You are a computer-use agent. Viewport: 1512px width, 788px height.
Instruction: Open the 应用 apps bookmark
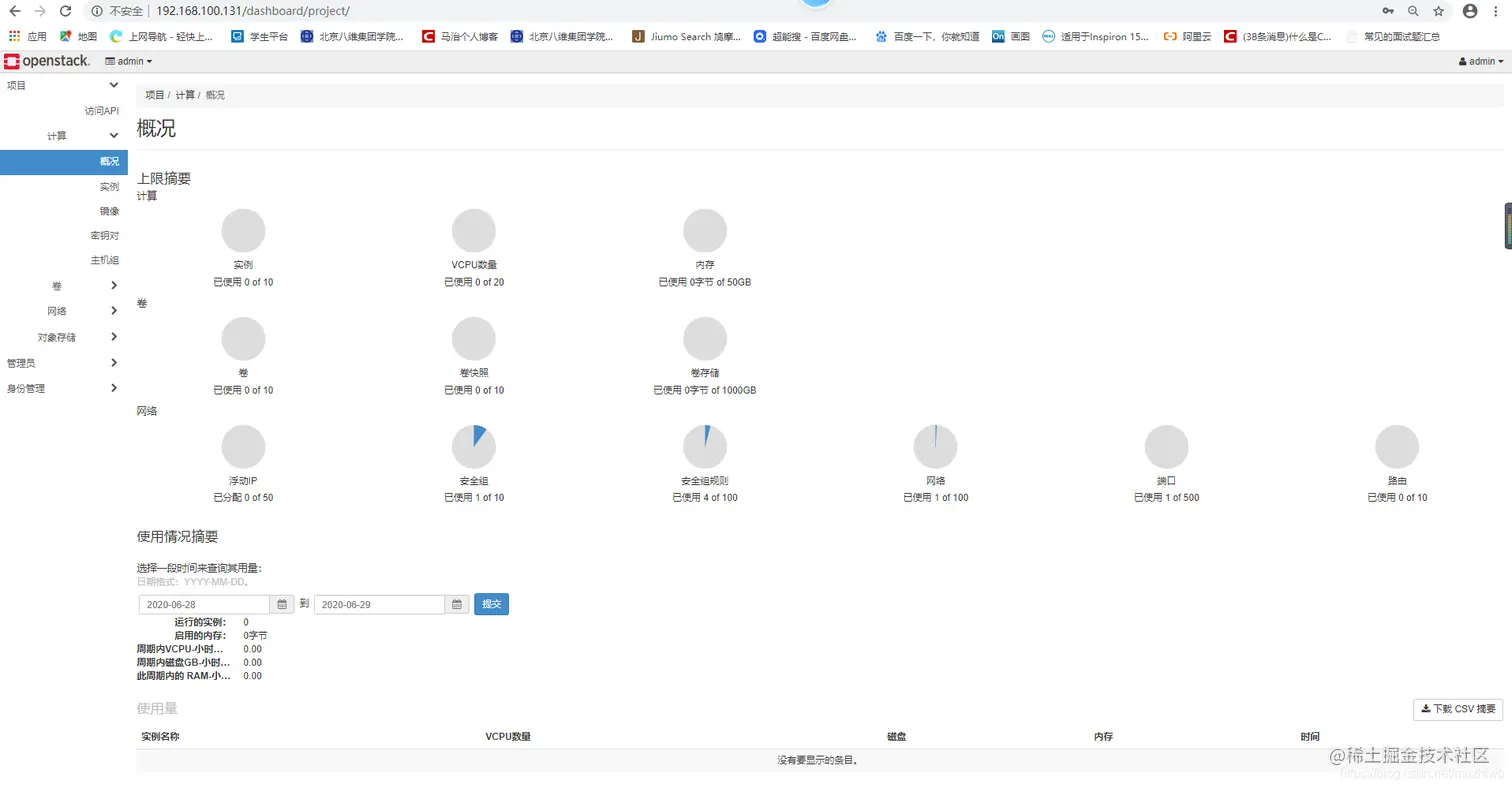(28, 36)
